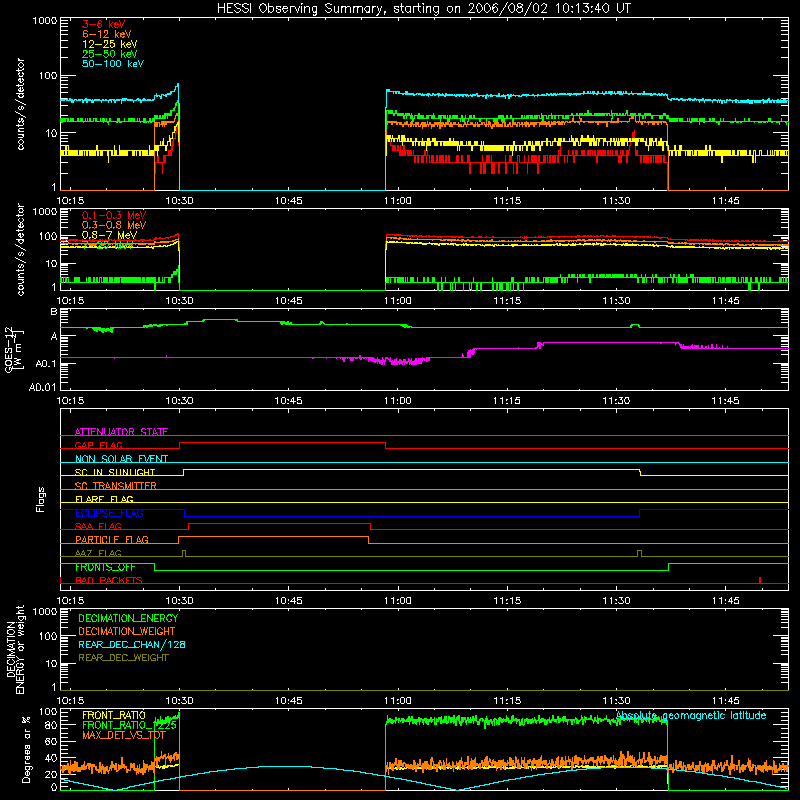Click the FRONTS_OFF flag label

click(105, 567)
